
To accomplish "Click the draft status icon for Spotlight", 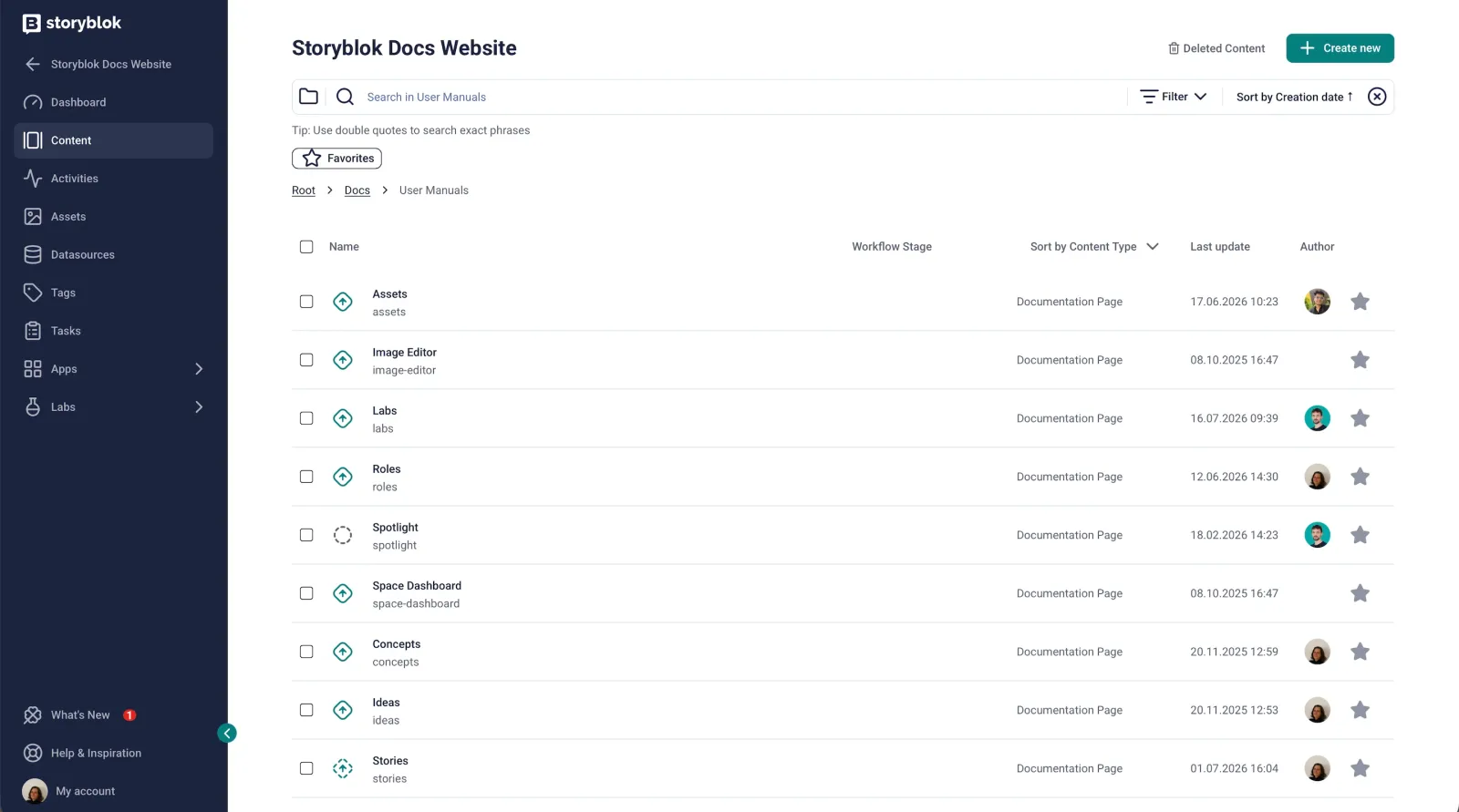I will click(343, 535).
